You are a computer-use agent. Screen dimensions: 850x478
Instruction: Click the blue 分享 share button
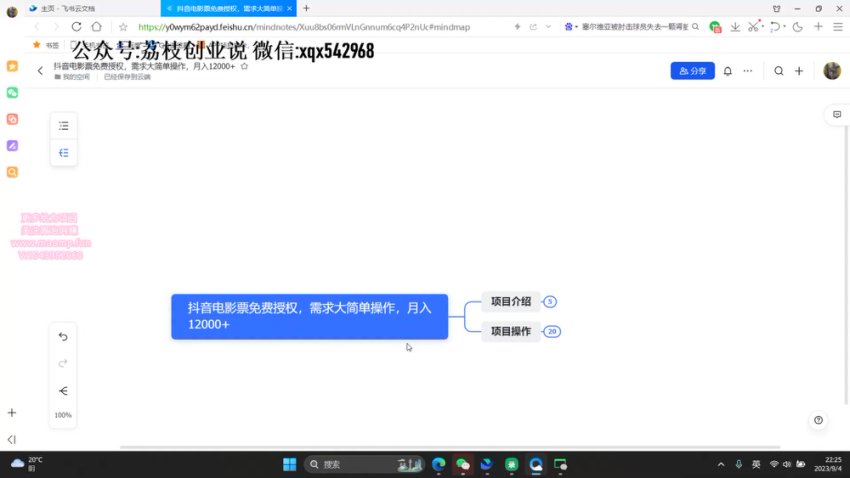pos(692,71)
